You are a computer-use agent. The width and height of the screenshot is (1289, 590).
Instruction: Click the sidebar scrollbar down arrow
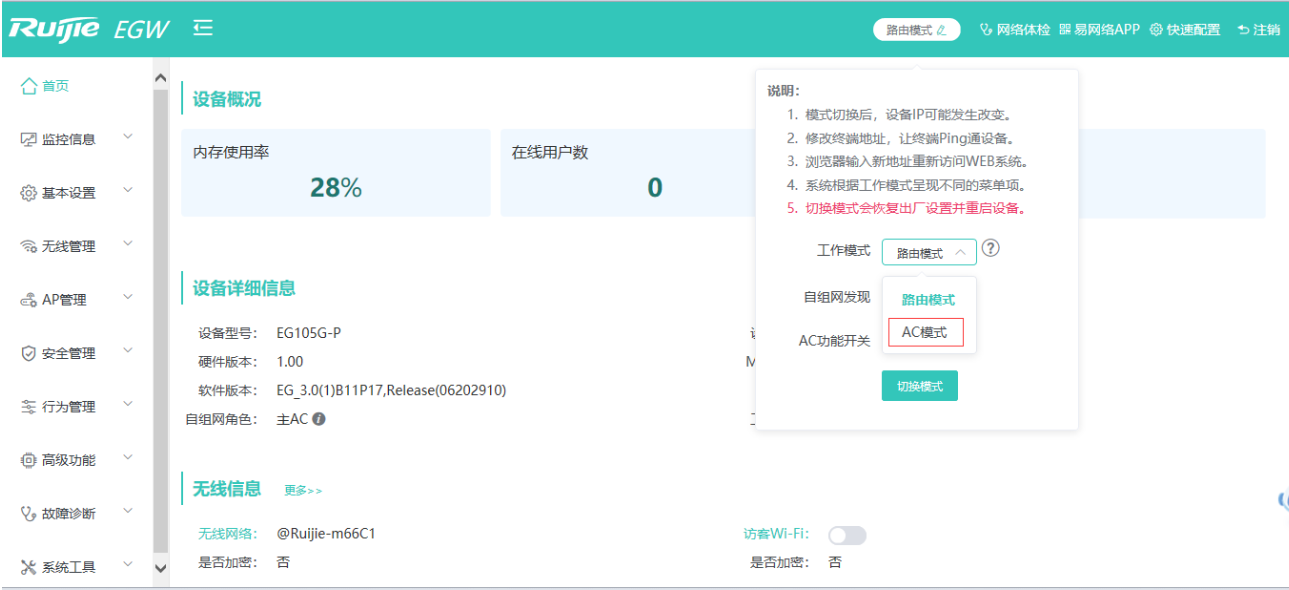click(160, 567)
